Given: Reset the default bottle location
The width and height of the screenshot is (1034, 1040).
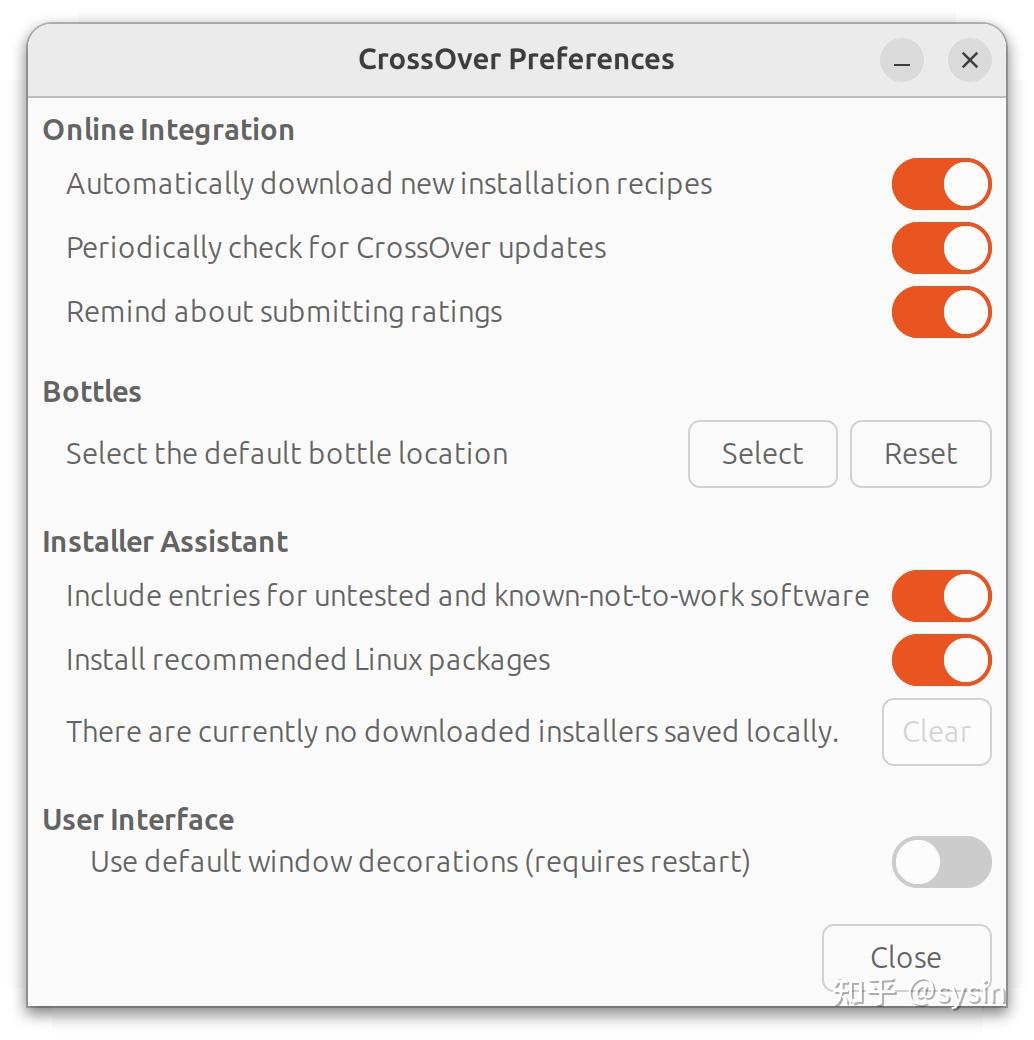Looking at the screenshot, I should (x=919, y=454).
